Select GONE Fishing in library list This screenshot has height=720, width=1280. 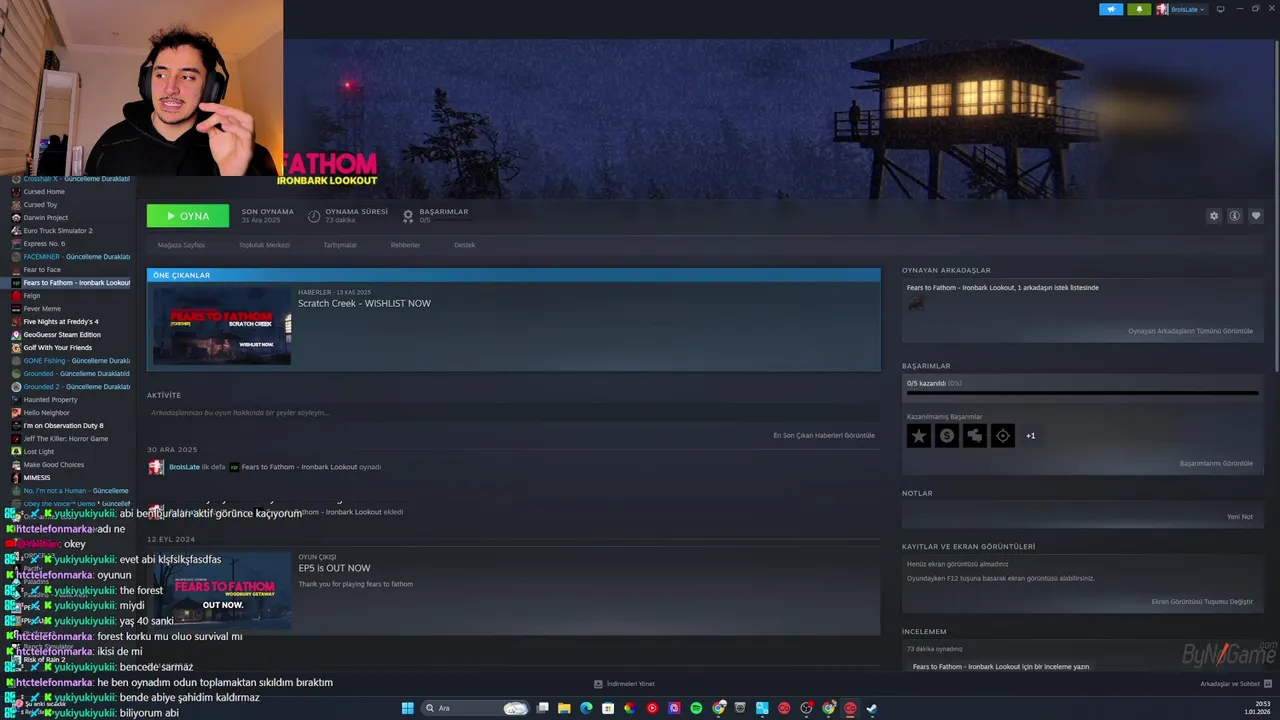pos(70,361)
